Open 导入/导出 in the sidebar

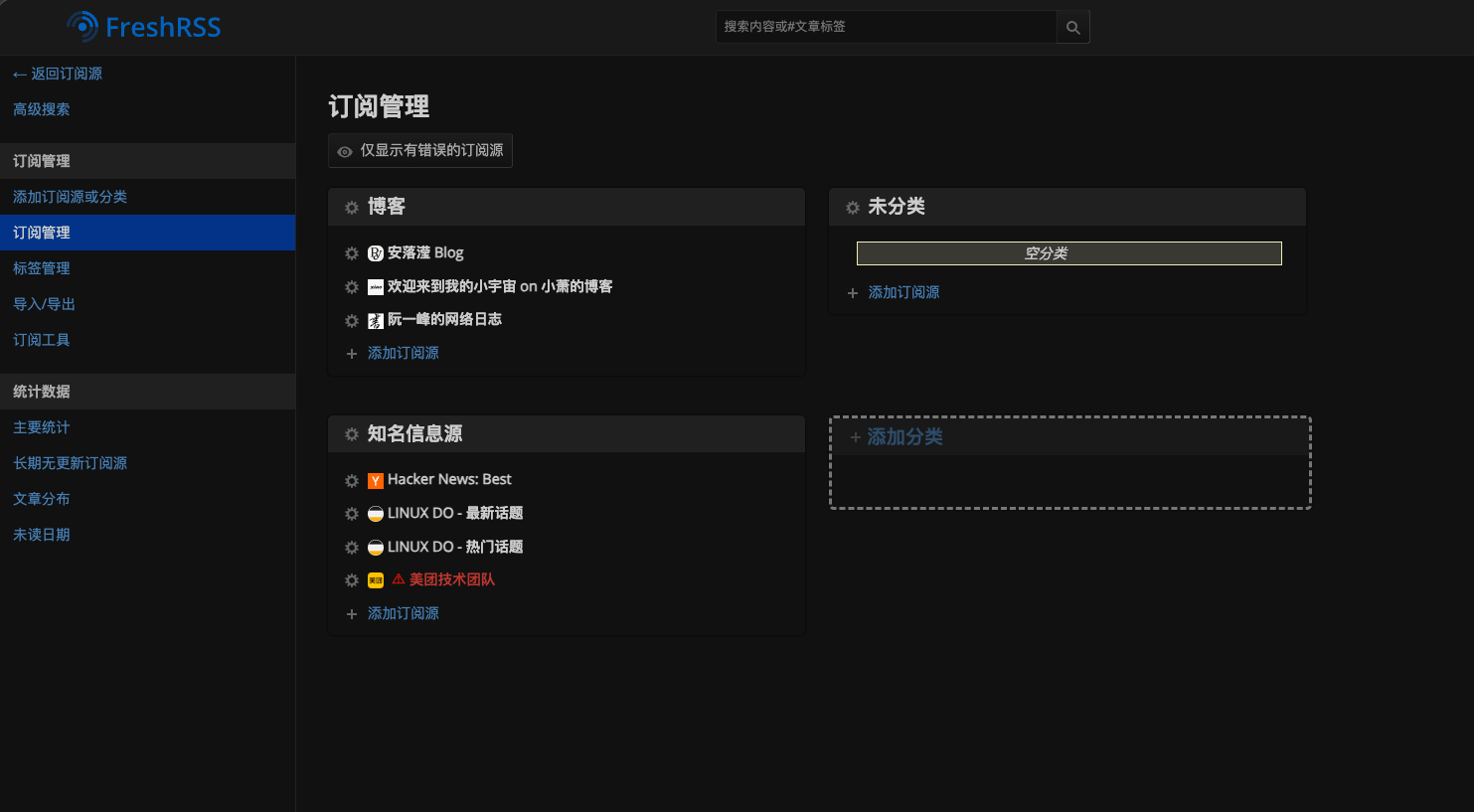pyautogui.click(x=45, y=304)
